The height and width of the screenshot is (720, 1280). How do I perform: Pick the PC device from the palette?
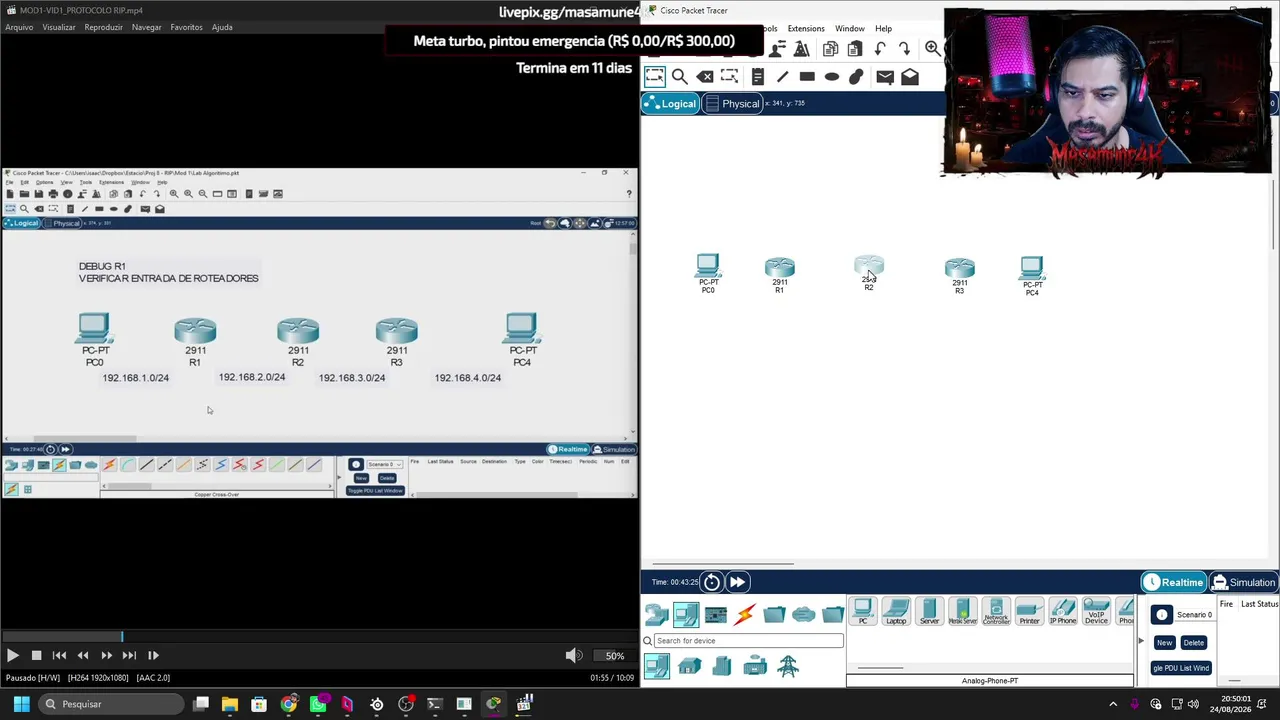[863, 612]
